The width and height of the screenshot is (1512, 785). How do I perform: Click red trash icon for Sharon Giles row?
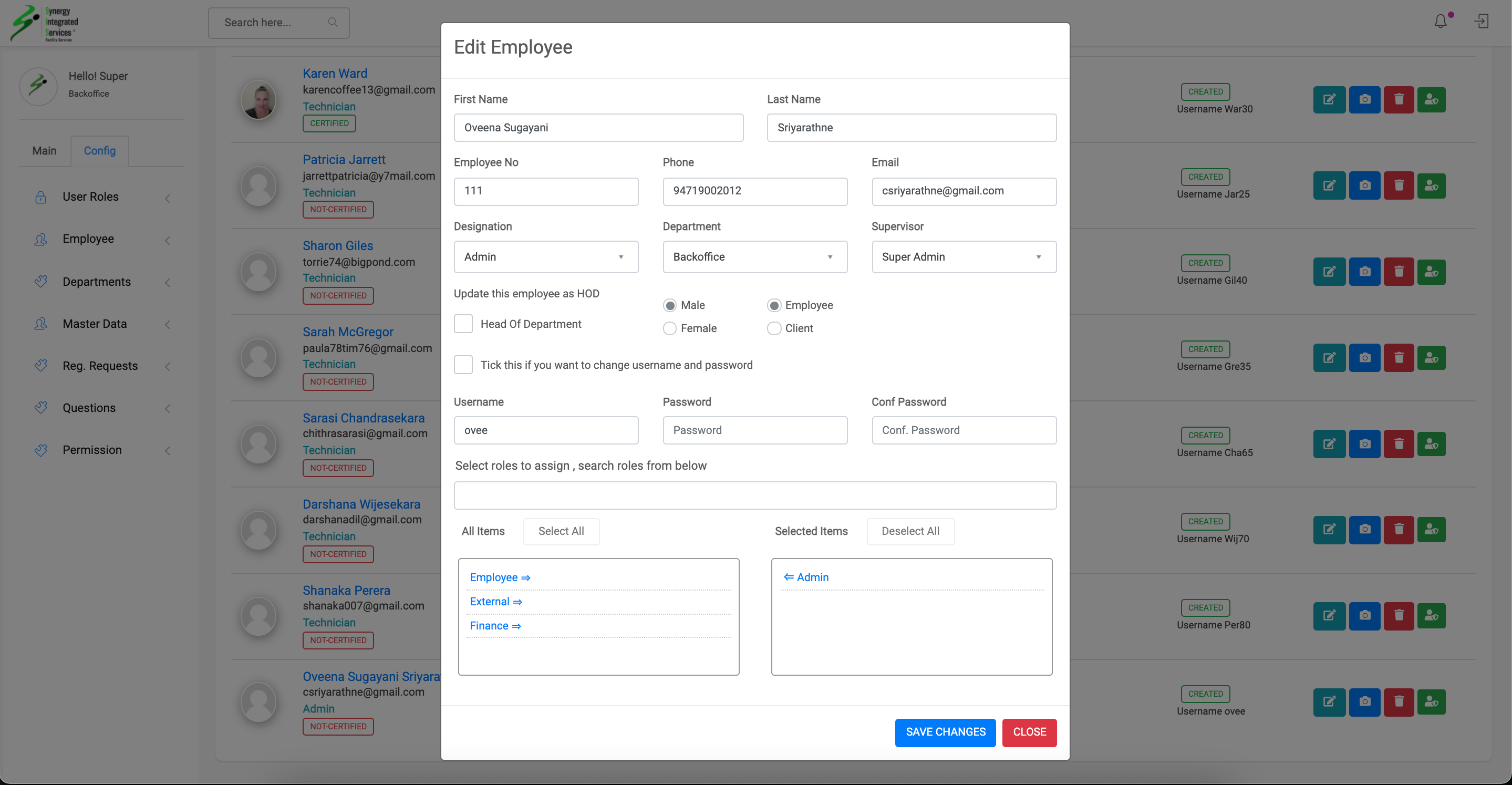(x=1398, y=272)
